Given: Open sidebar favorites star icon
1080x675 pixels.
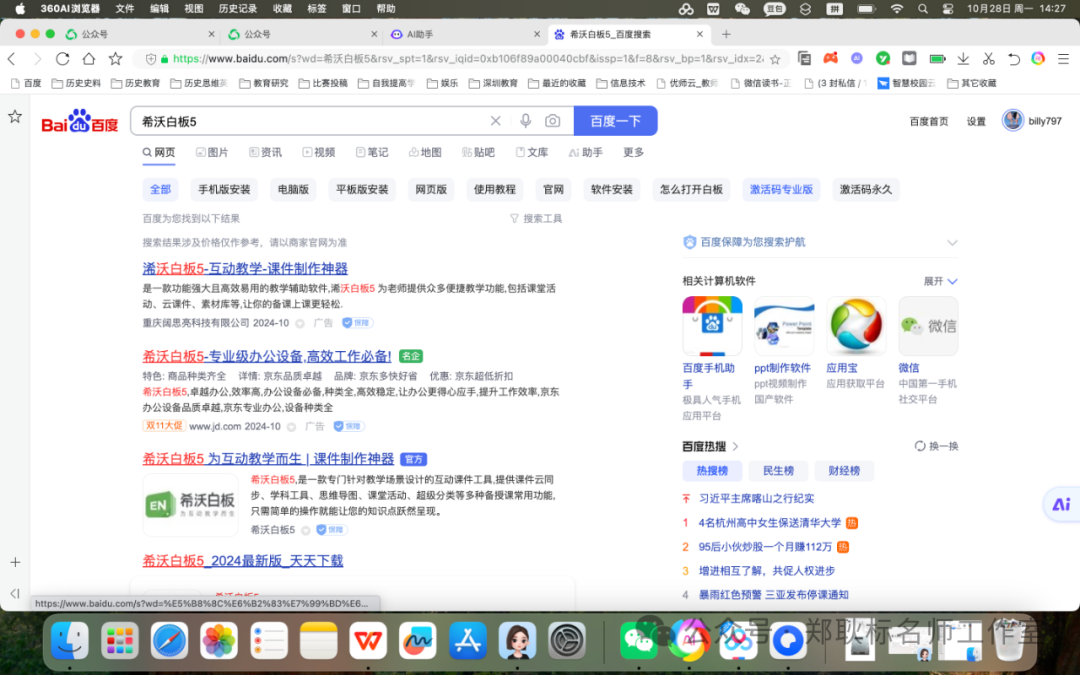Looking at the screenshot, I should 14,116.
